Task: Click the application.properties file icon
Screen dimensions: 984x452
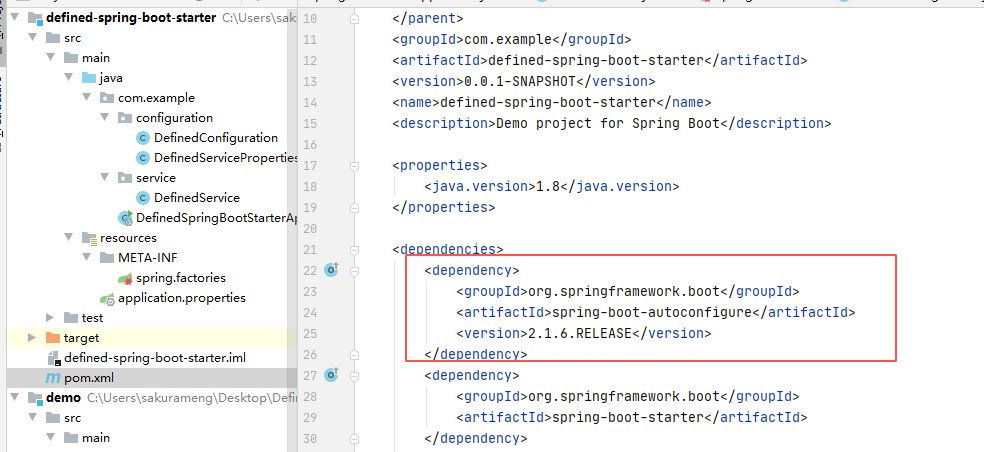Action: (x=107, y=298)
